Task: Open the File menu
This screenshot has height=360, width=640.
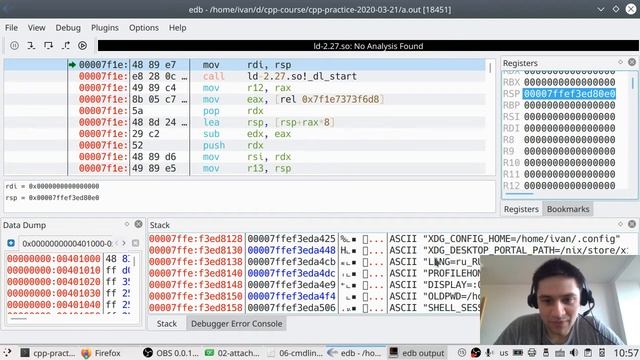Action: [11, 28]
